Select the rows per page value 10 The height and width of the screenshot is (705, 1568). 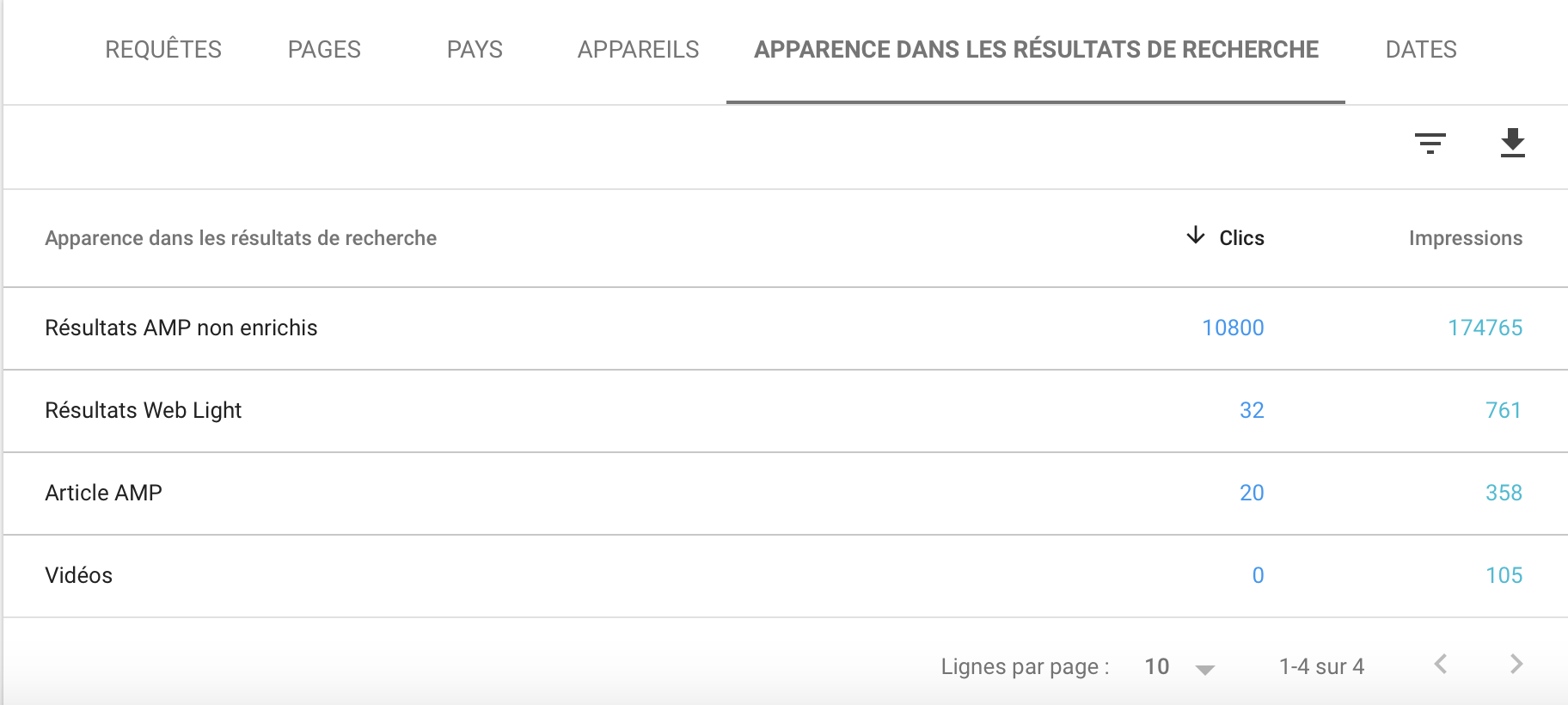point(1156,666)
